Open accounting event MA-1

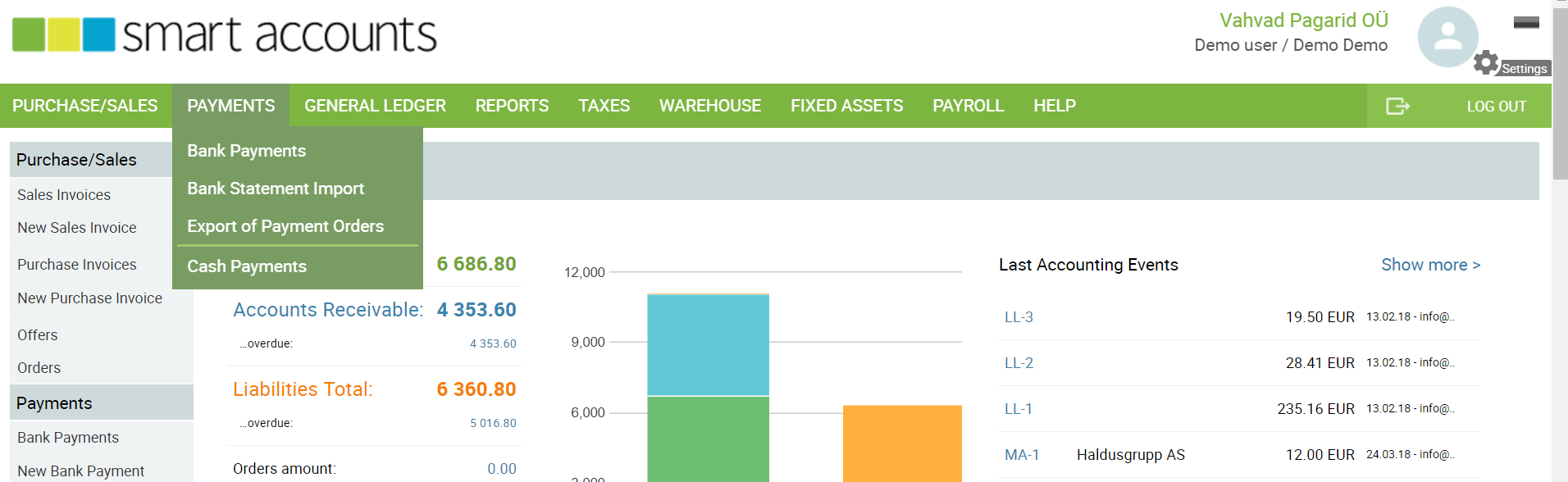coord(1022,455)
